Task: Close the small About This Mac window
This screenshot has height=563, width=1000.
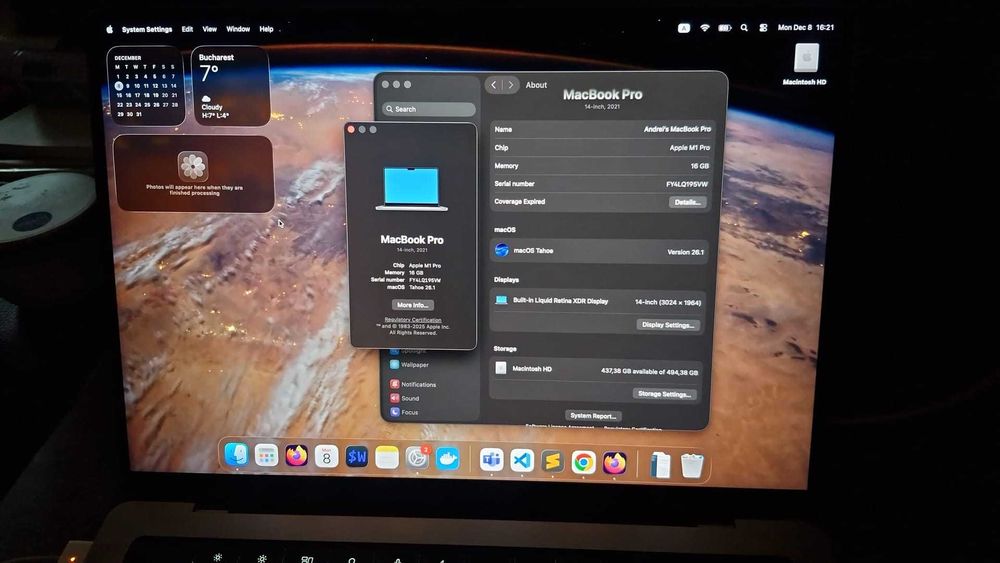Action: coord(351,129)
